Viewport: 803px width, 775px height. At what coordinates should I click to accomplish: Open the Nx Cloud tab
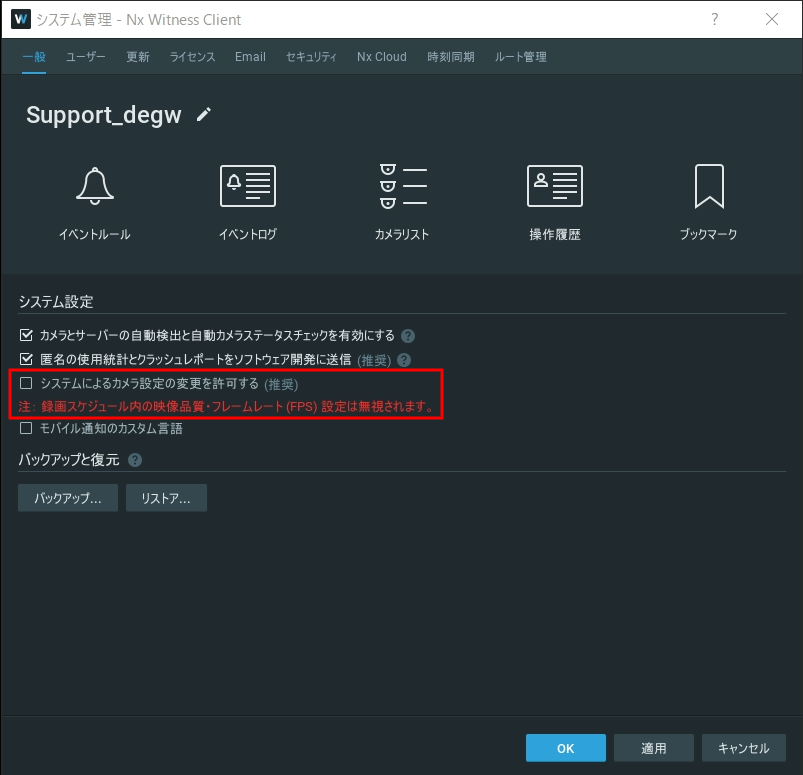coord(382,57)
